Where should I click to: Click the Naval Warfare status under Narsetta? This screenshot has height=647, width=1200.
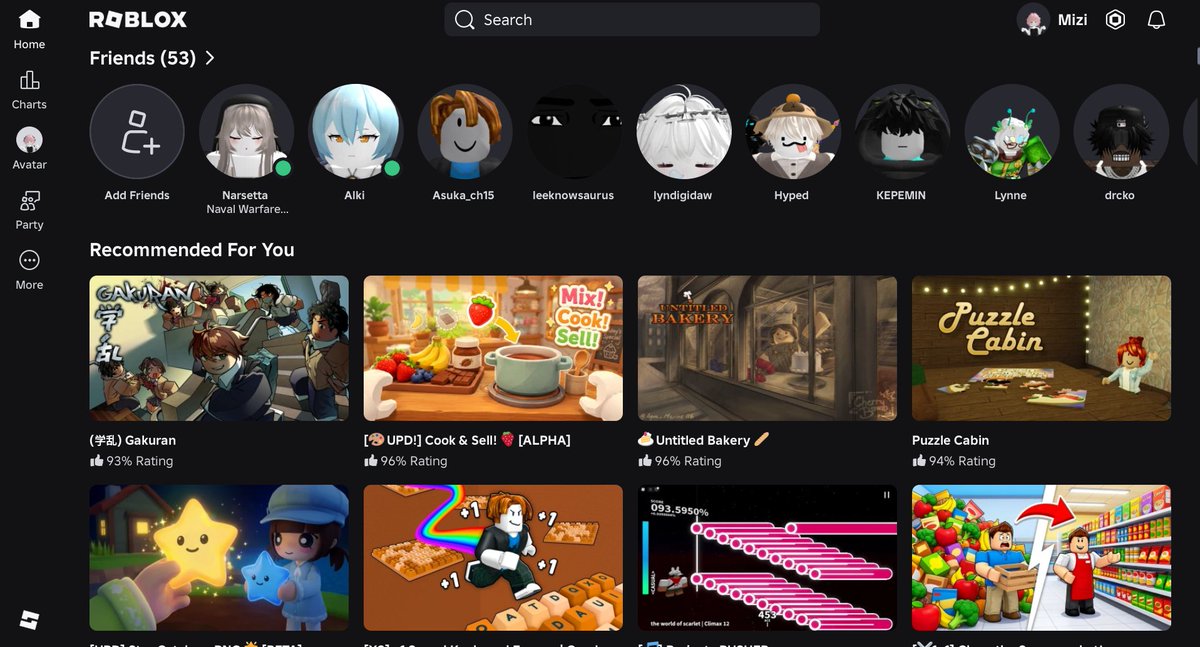point(247,210)
